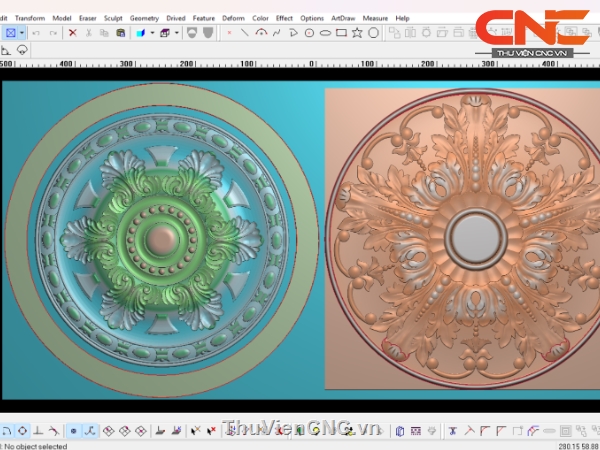Viewport: 600px width, 450px height.
Task: Select the Star drawing tool
Action: click(x=358, y=33)
